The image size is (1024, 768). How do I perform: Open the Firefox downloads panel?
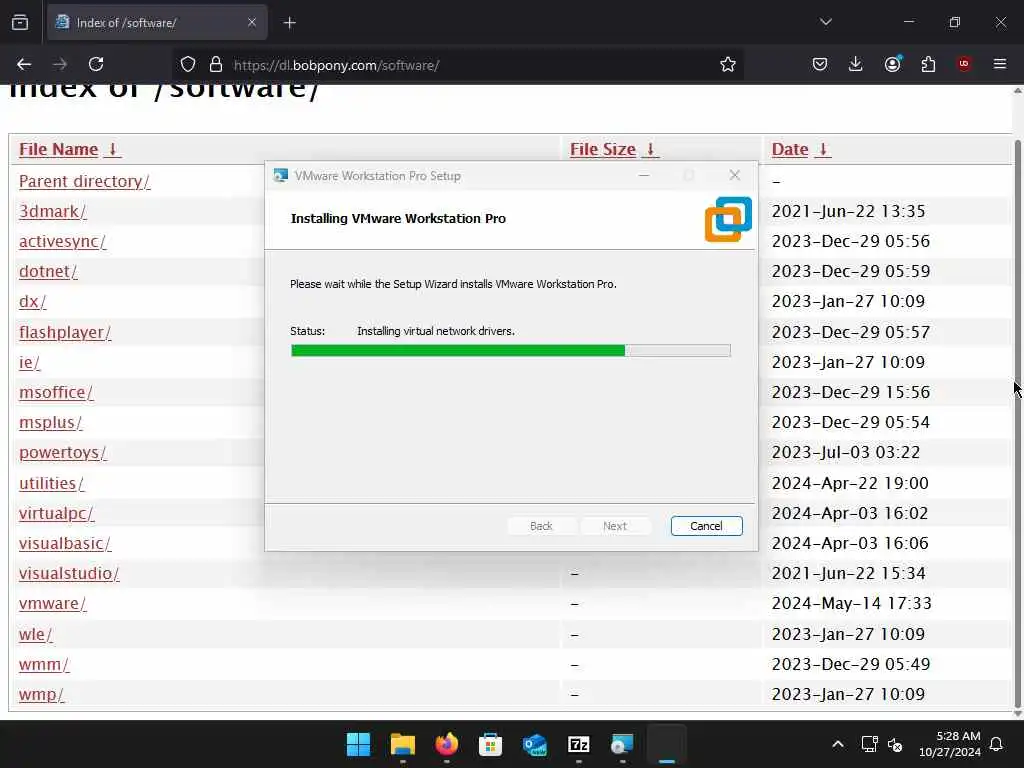pos(856,64)
